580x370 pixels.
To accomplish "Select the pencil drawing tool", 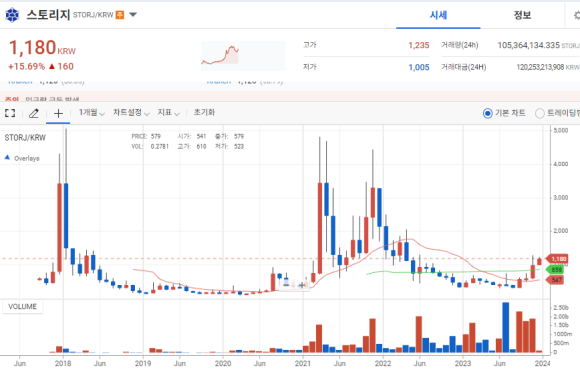I will [x=34, y=113].
